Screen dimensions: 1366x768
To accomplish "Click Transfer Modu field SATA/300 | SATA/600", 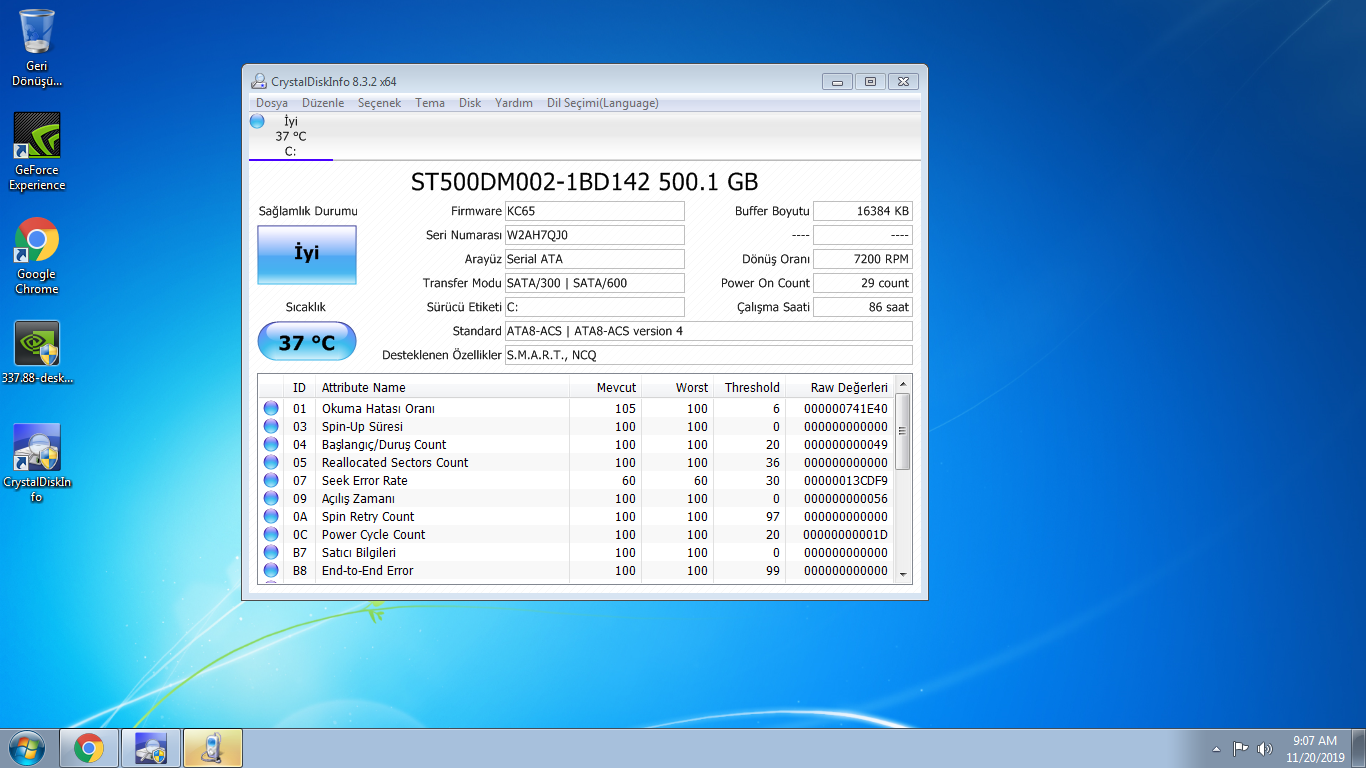I will click(x=595, y=283).
